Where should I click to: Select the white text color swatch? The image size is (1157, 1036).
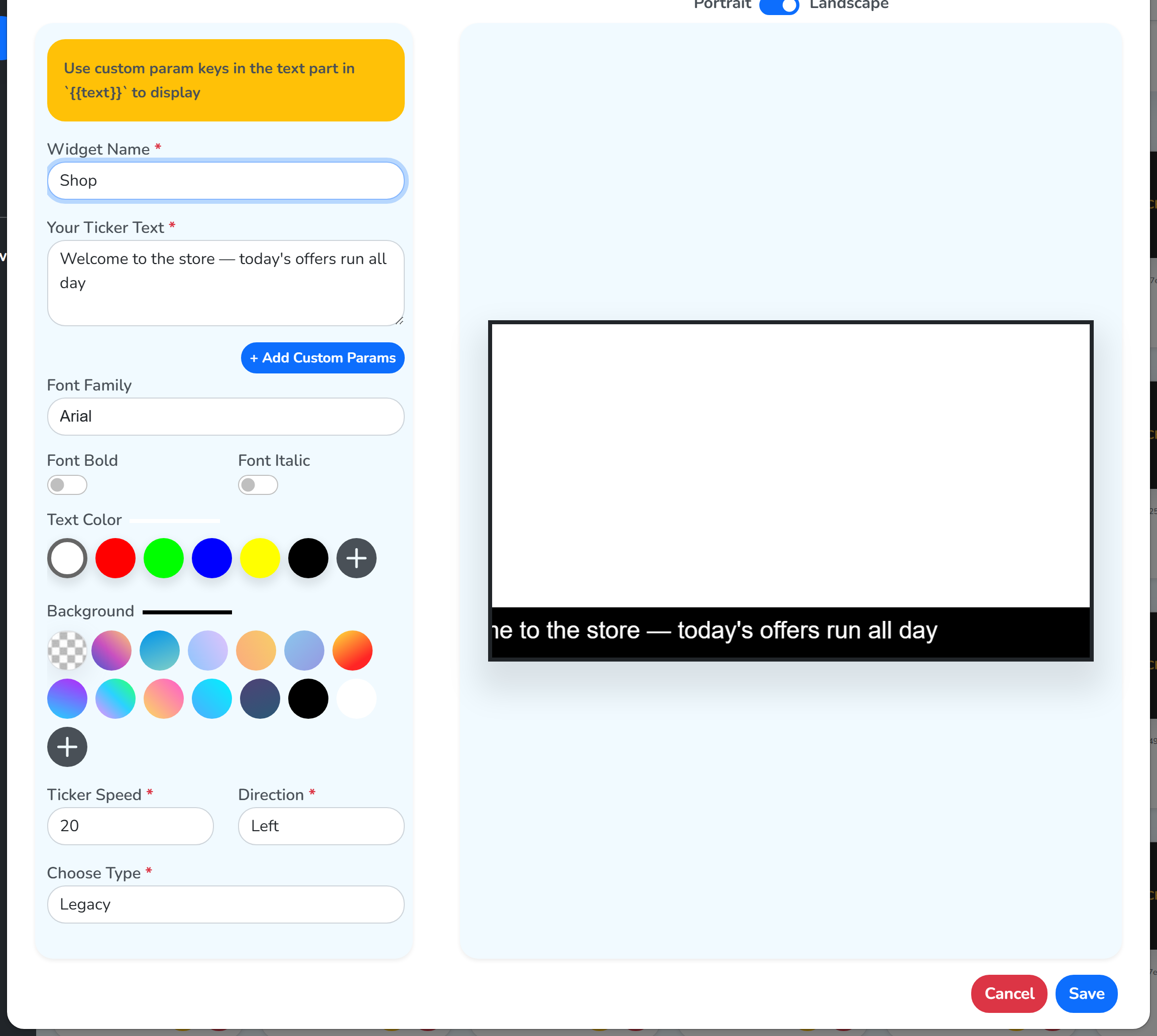[67, 558]
